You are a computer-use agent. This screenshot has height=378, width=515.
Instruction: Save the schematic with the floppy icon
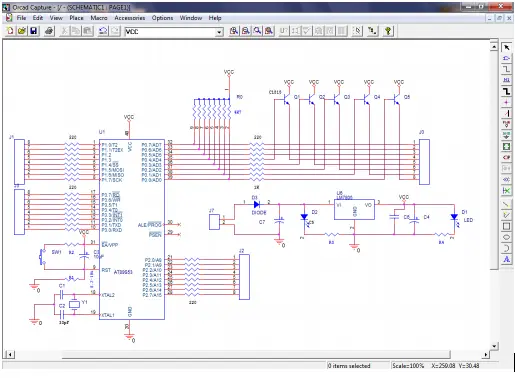[x=33, y=31]
